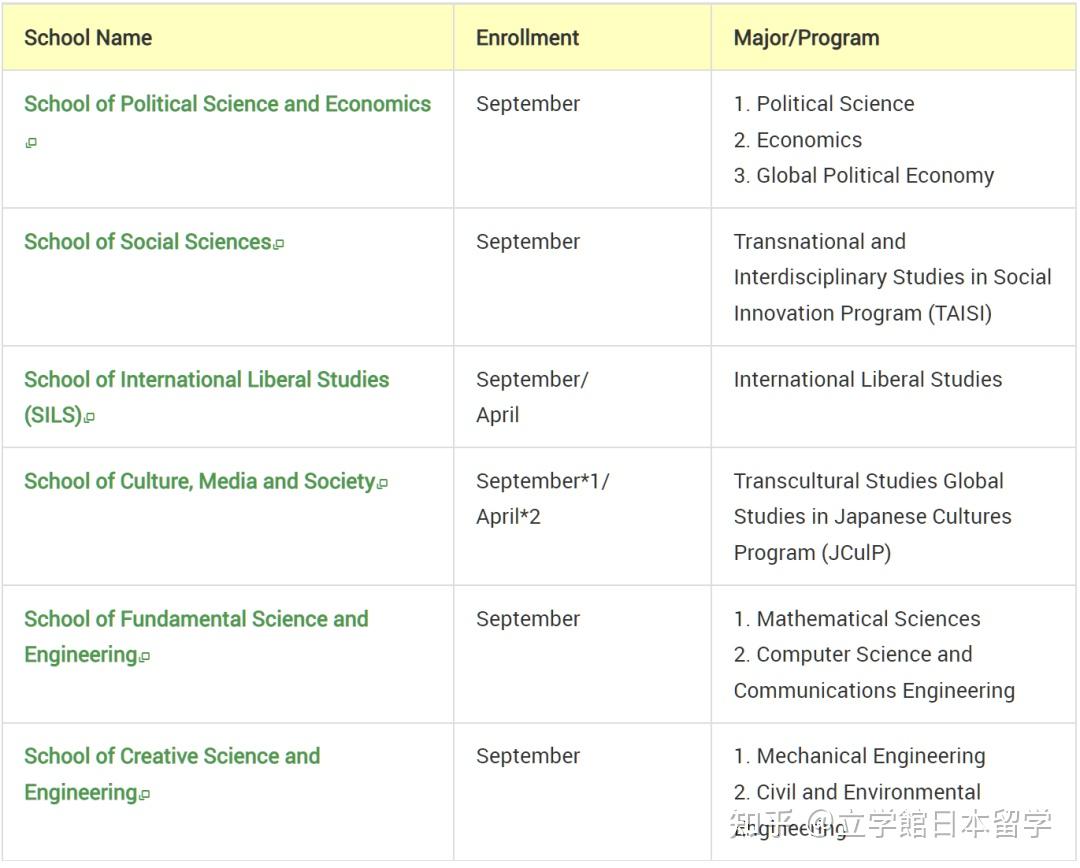This screenshot has height=868, width=1080.
Task: Click external-link icon after Fundamental Science Engineering
Action: coord(144,657)
